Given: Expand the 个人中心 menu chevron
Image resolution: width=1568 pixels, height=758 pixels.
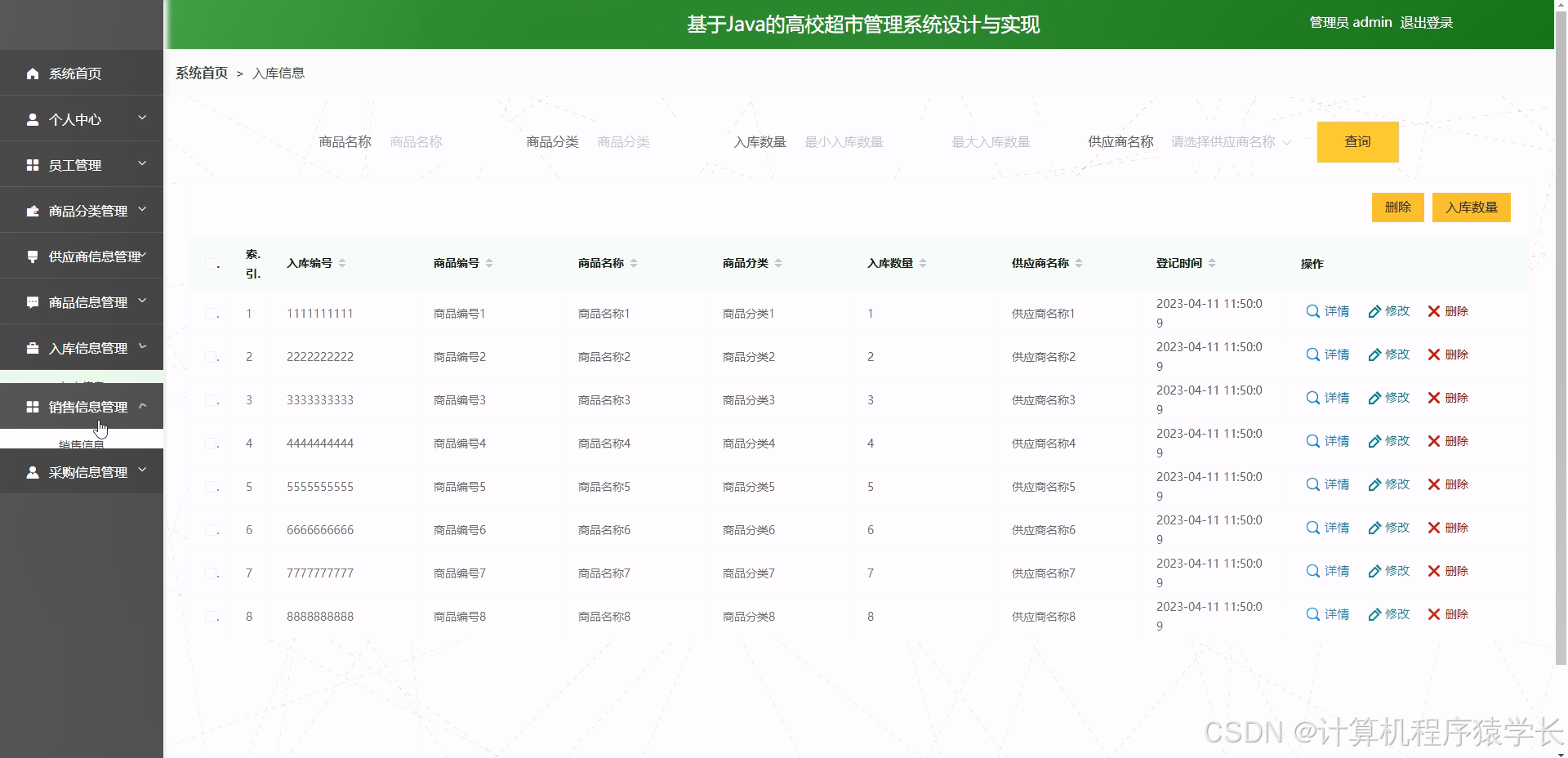Looking at the screenshot, I should click(144, 119).
